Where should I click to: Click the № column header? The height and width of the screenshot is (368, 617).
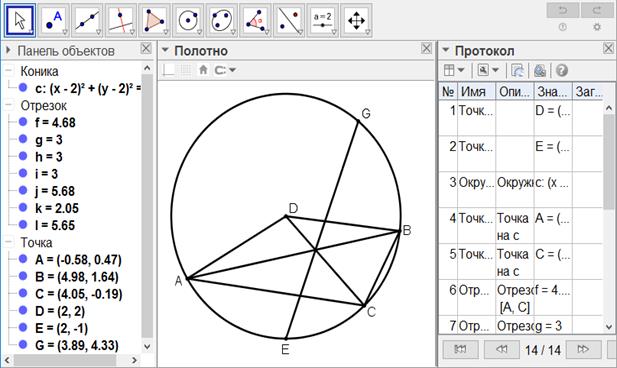pos(448,91)
